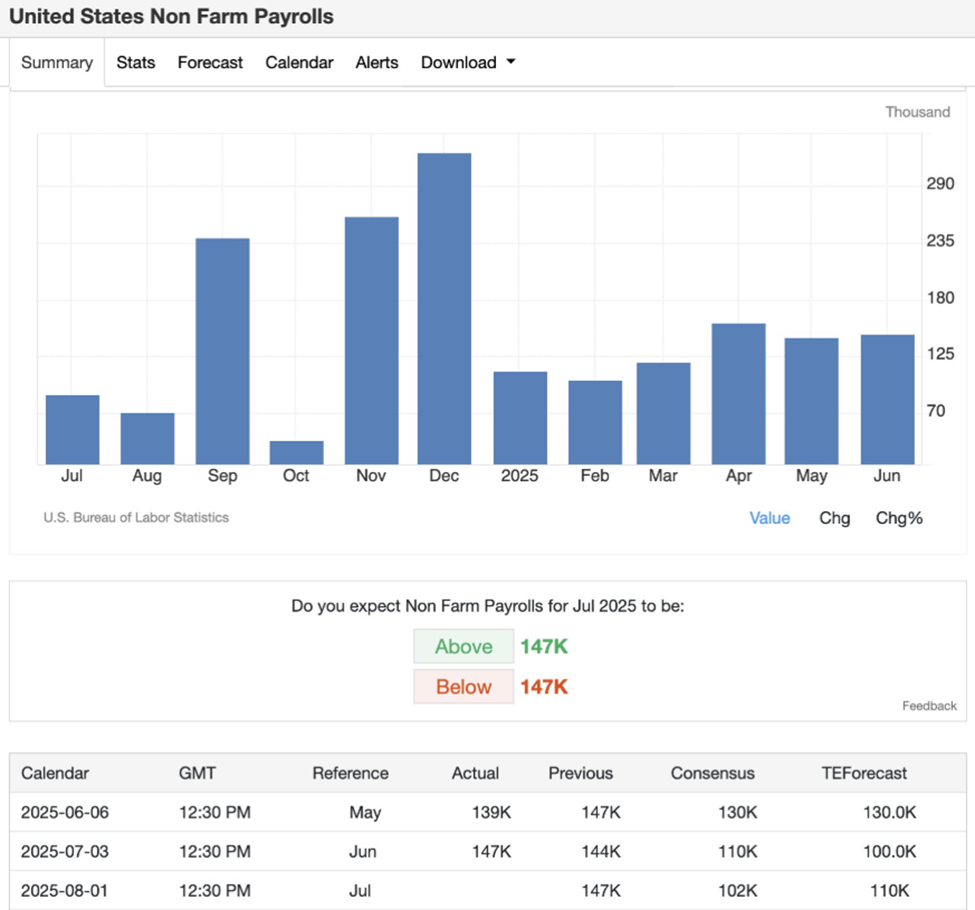Image resolution: width=975 pixels, height=910 pixels.
Task: Select the Summary tab
Action: point(57,62)
